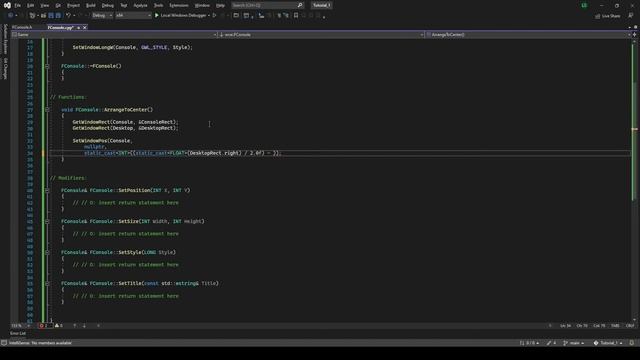Open the Help menu
Image resolution: width=640 pixels, height=360 pixels.
[x=220, y=5]
